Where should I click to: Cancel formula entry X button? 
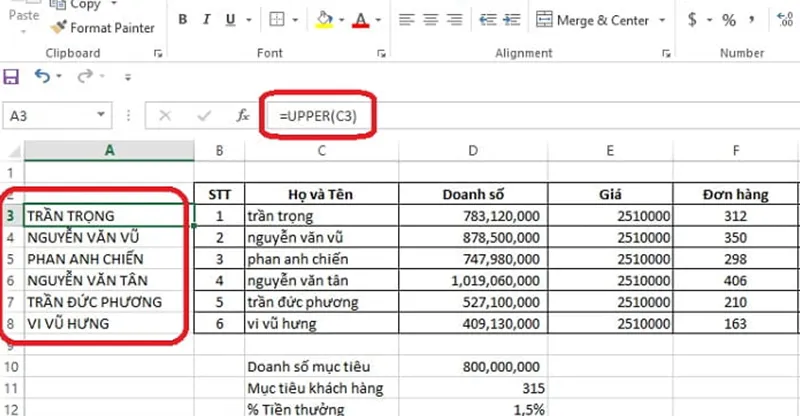point(165,116)
